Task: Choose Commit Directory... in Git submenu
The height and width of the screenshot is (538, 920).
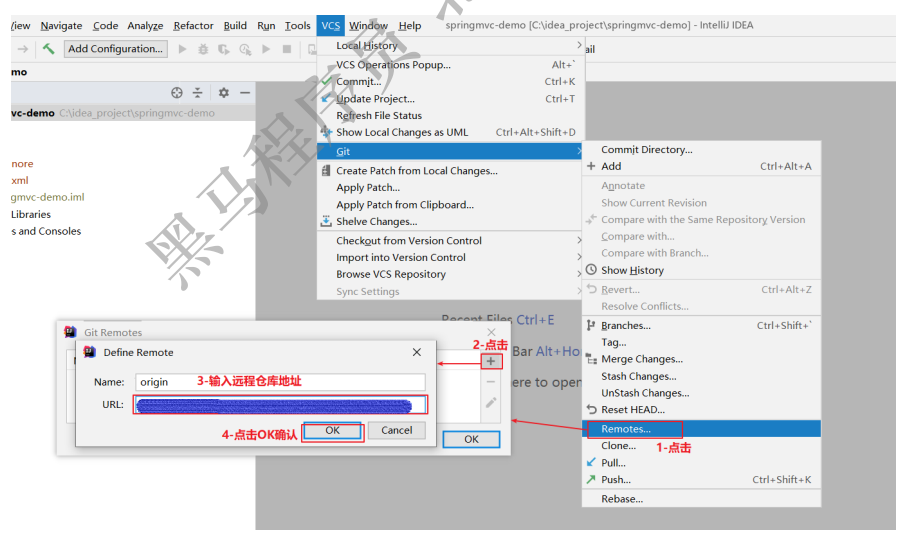Action: [x=701, y=150]
